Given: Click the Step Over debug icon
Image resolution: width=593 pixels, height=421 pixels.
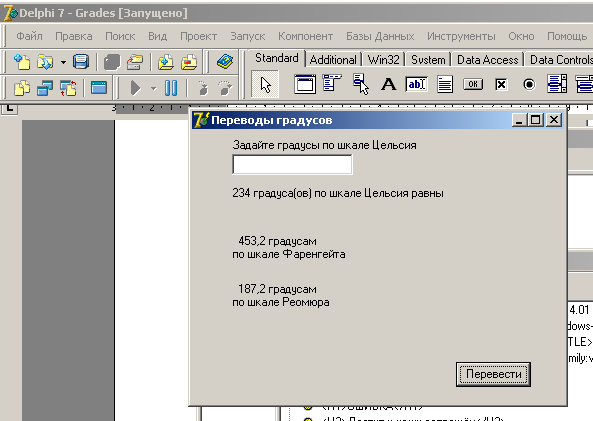Looking at the screenshot, I should pos(225,88).
